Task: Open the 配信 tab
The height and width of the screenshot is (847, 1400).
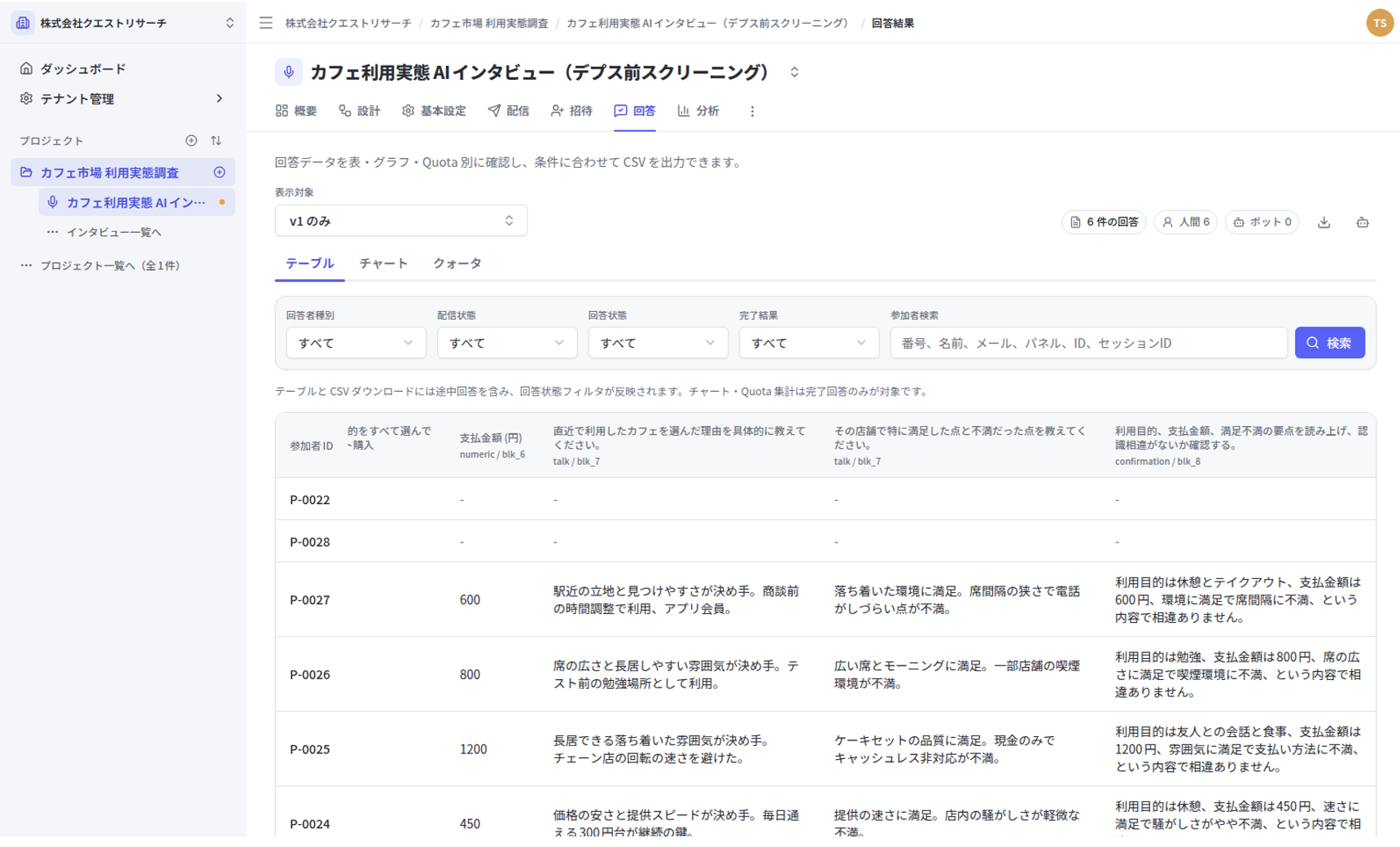Action: 509,111
